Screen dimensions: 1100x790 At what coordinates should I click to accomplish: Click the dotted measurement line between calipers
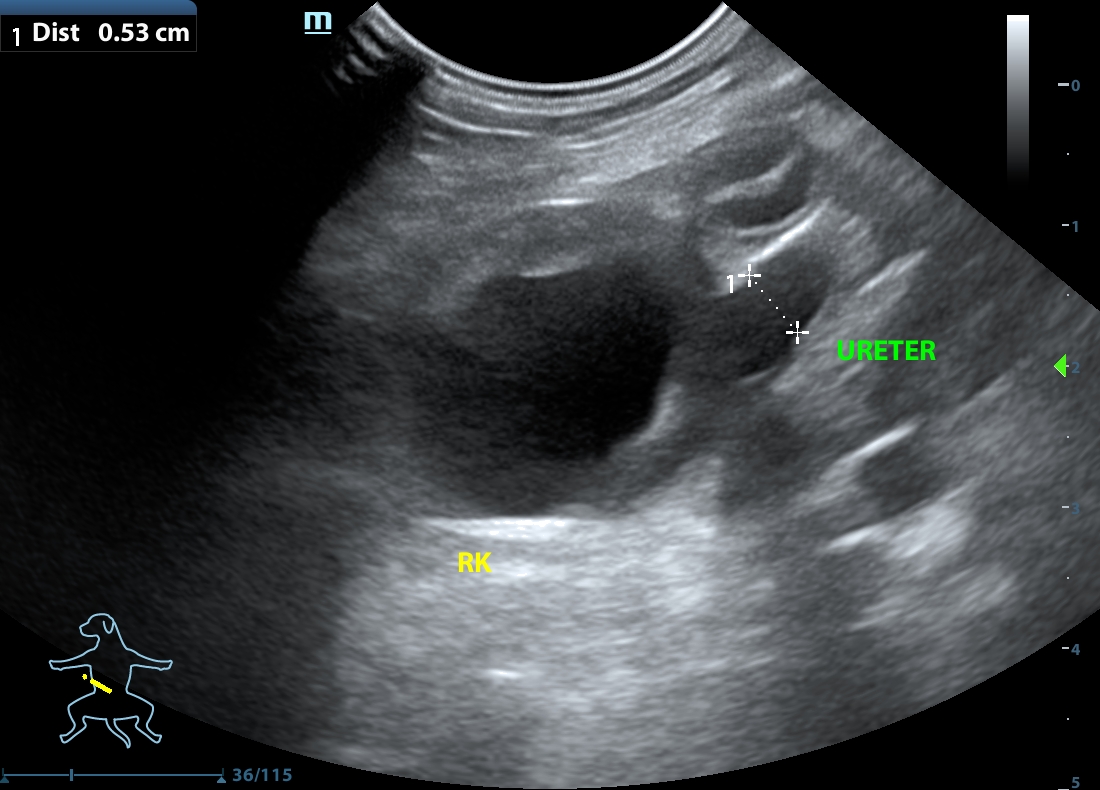tap(773, 303)
